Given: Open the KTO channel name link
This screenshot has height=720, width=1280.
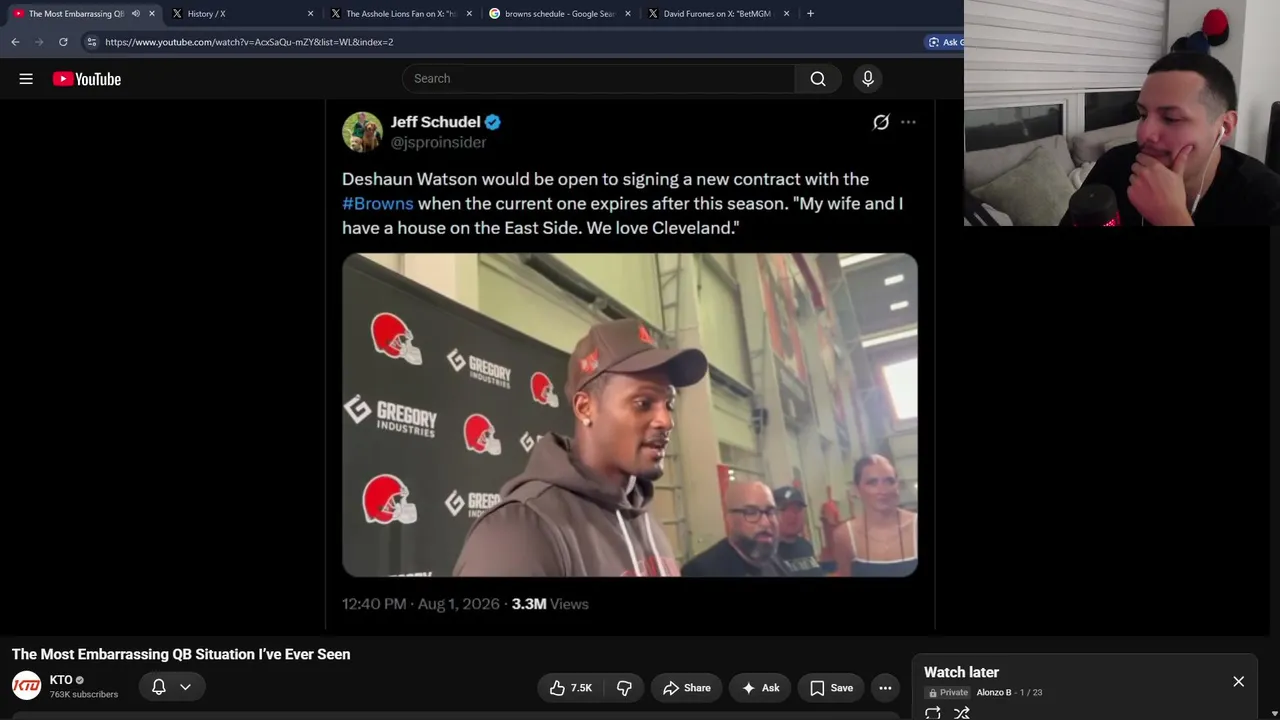Looking at the screenshot, I should point(61,680).
